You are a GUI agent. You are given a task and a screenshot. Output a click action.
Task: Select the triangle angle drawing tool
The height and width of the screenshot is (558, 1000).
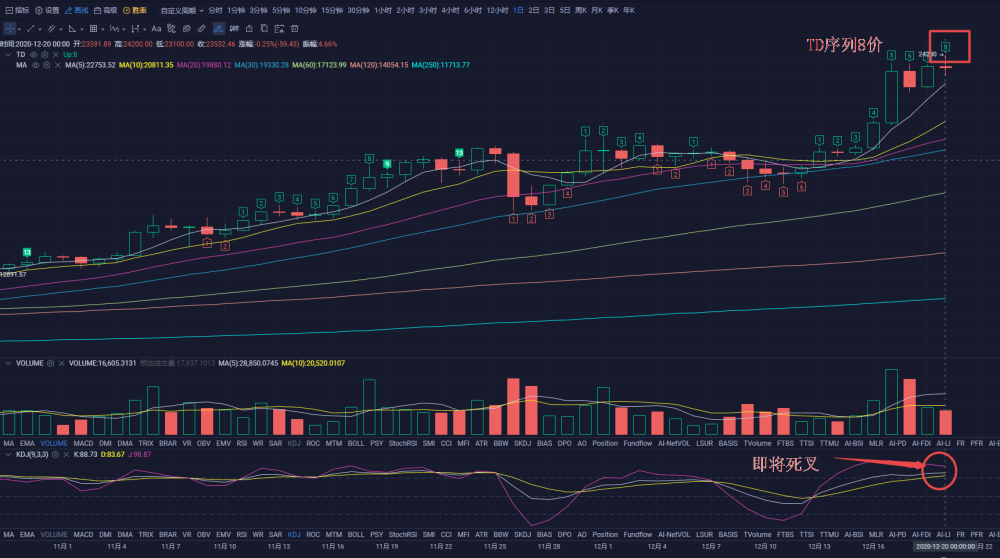(72, 29)
